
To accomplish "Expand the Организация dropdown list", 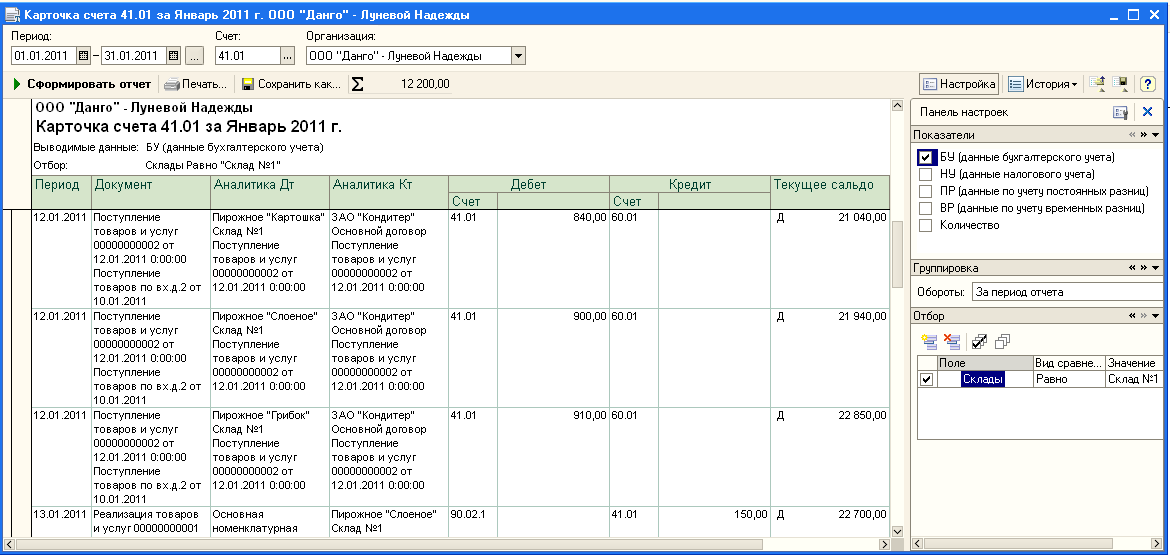I will coord(517,56).
